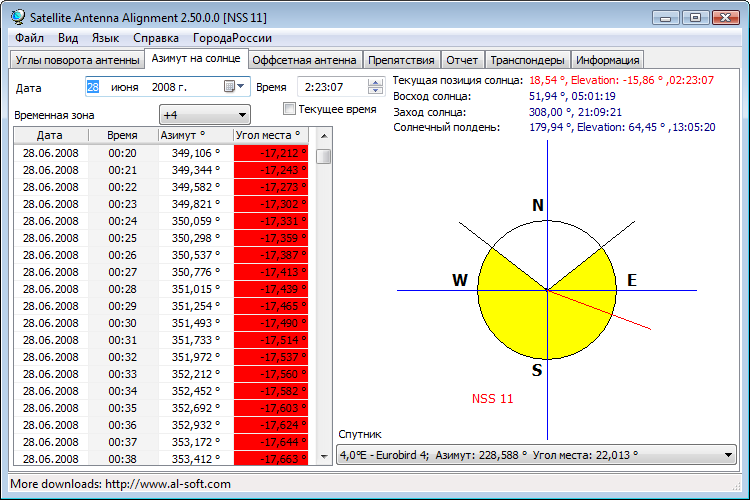Switch to Углы поворота антенны tab
The image size is (750, 500).
[x=77, y=60]
